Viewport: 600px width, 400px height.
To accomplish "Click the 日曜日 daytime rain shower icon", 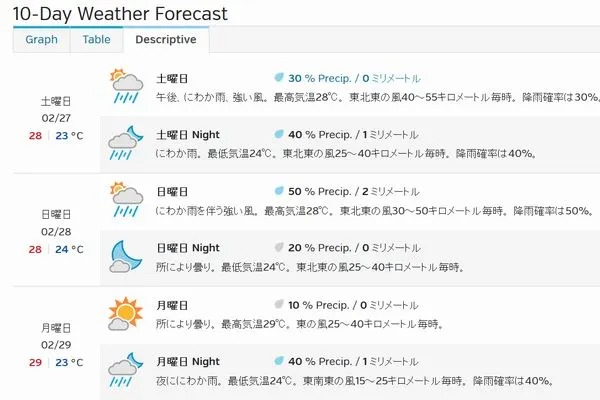I will pos(126,199).
